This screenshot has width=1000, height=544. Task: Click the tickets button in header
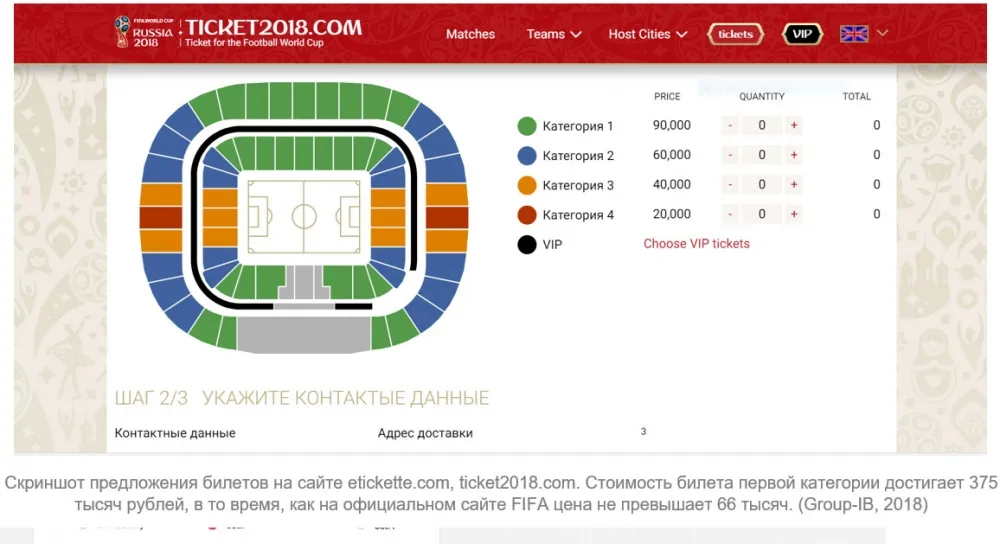(735, 34)
